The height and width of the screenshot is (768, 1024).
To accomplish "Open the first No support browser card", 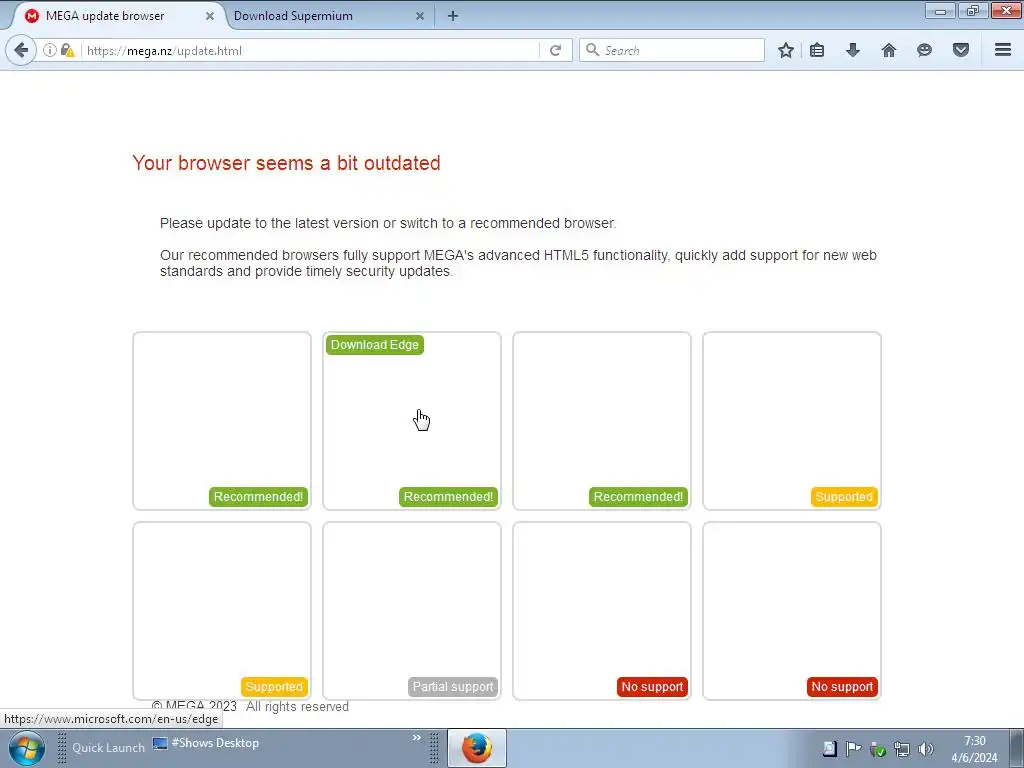I will tap(602, 611).
